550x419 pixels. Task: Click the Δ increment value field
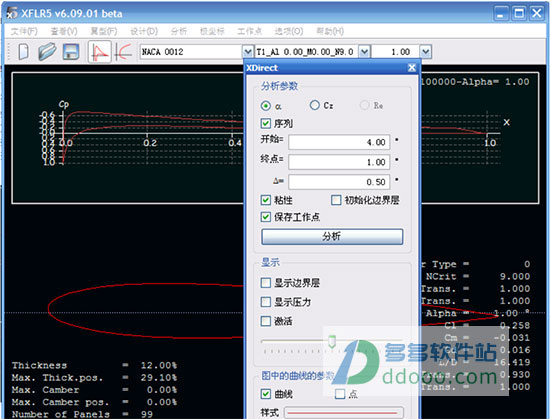[339, 182]
